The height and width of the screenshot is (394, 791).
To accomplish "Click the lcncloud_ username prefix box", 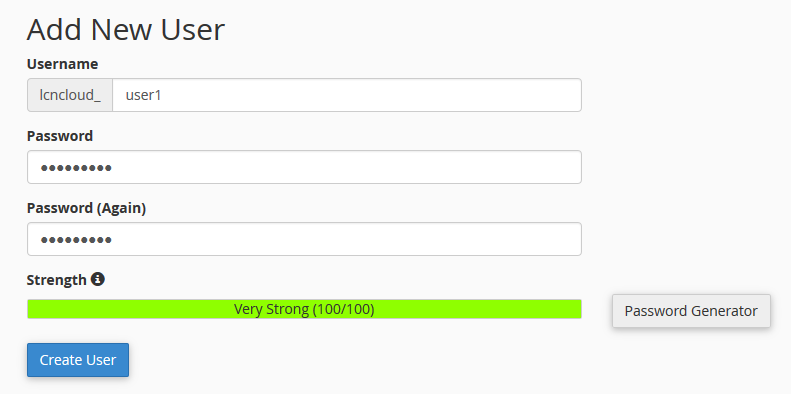I will [x=70, y=95].
